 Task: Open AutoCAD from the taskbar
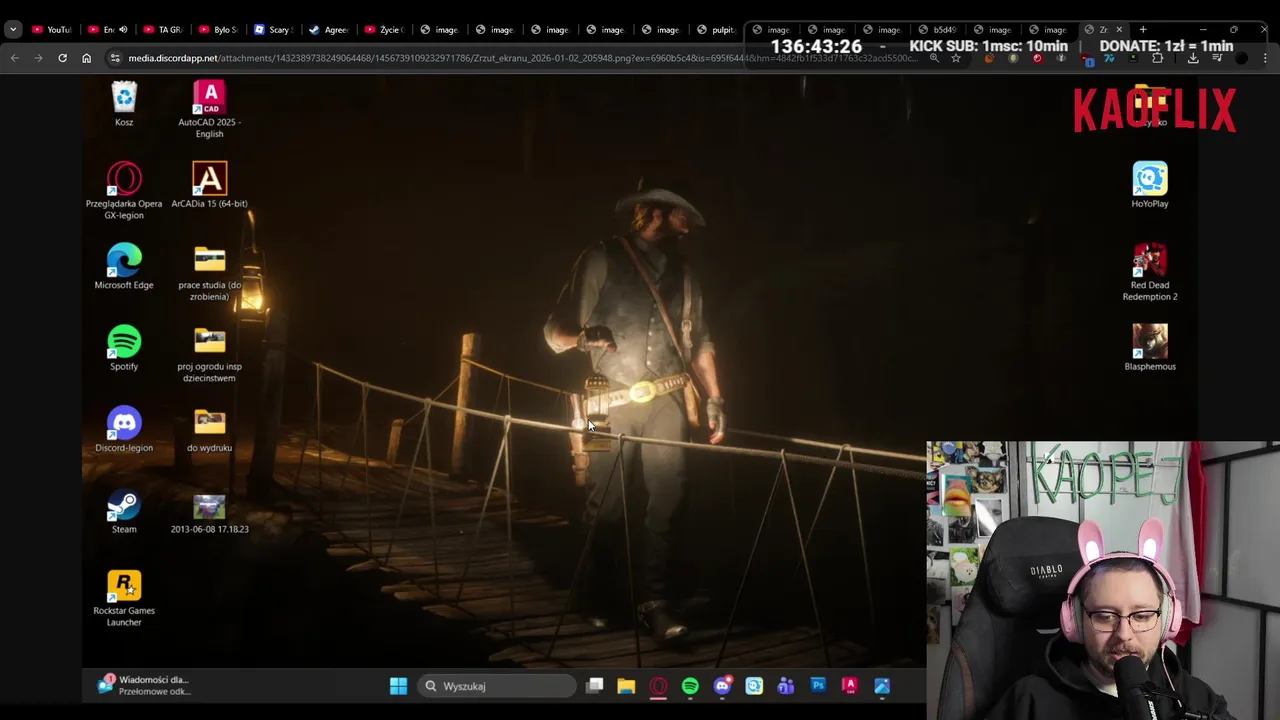pos(850,686)
